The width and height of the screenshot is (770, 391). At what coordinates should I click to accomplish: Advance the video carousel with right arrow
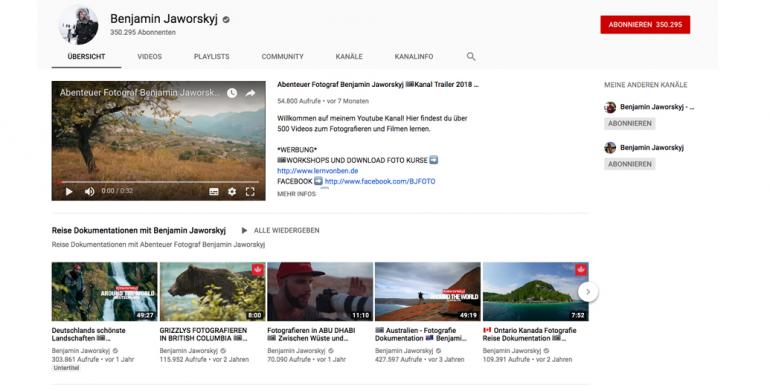pos(588,292)
